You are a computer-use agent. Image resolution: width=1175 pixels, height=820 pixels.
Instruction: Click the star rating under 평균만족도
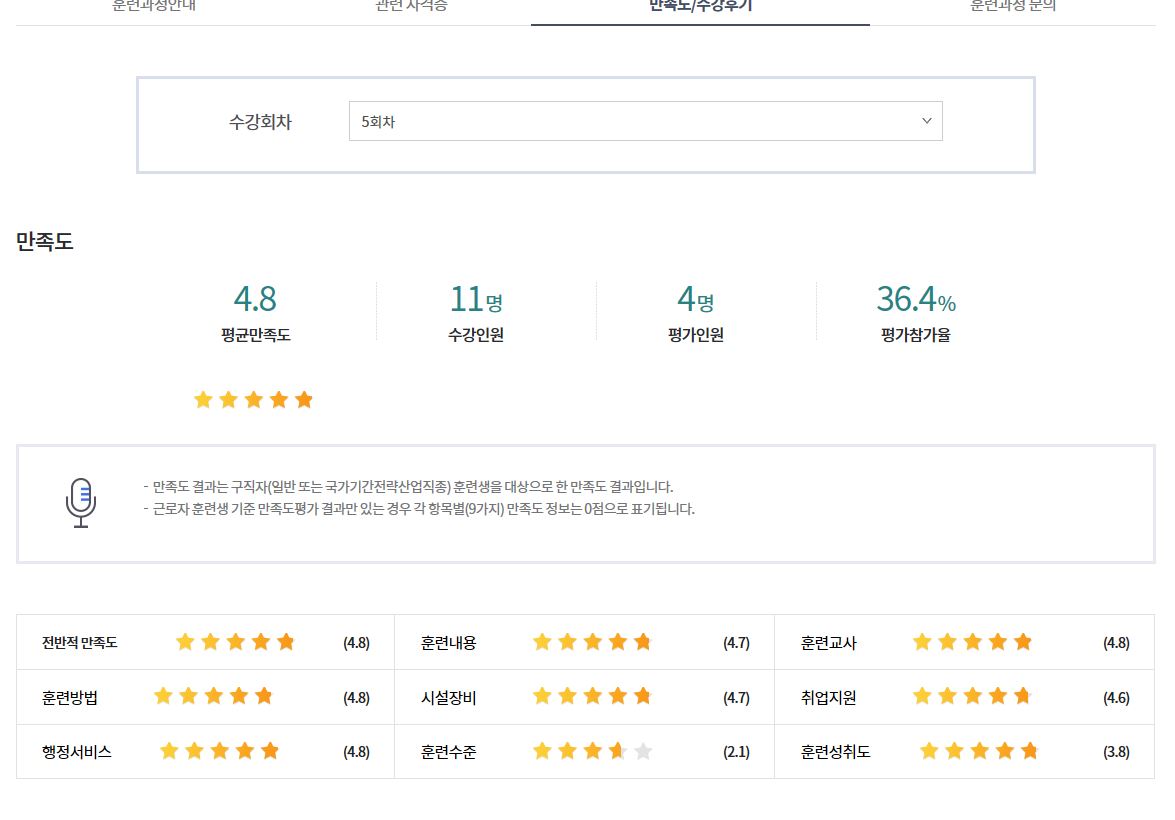pyautogui.click(x=253, y=400)
